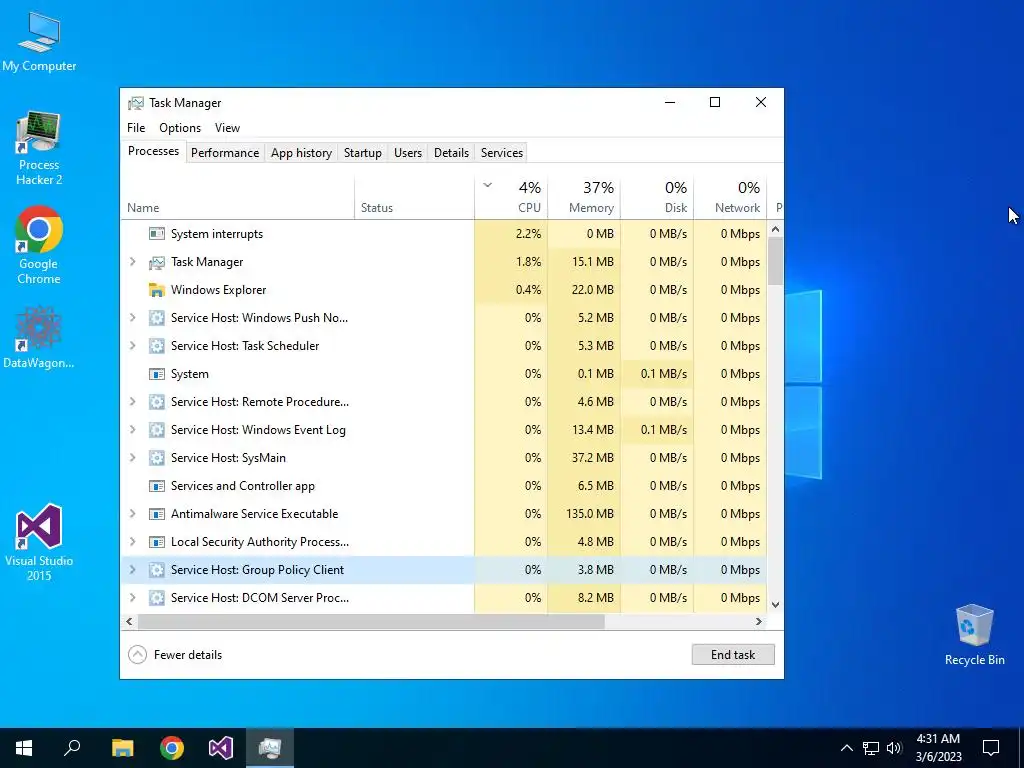Select the DataWagon desktop shortcut
This screenshot has height=768, width=1024.
[x=39, y=338]
